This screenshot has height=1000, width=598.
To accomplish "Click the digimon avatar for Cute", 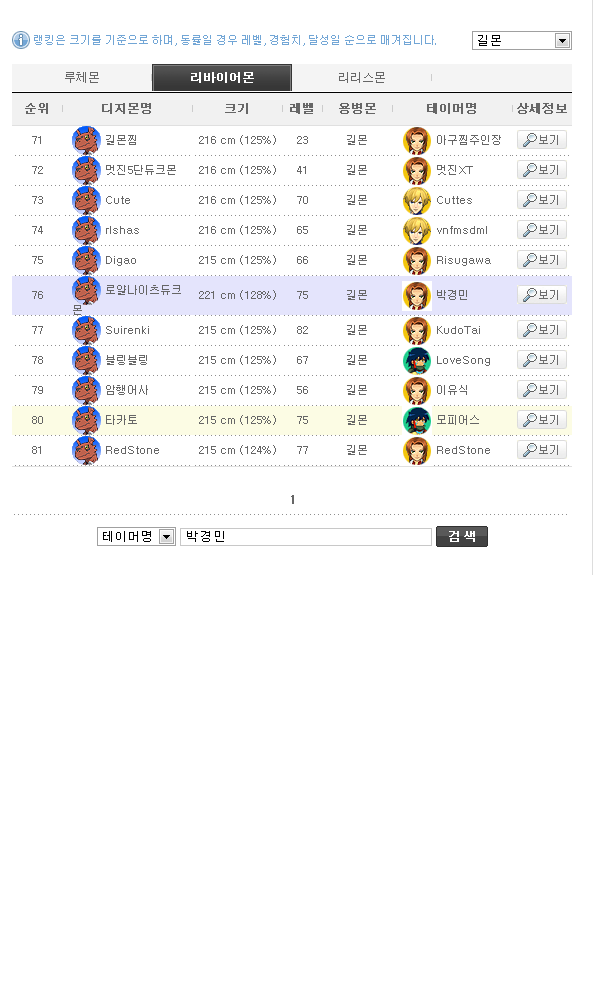I will [x=86, y=200].
